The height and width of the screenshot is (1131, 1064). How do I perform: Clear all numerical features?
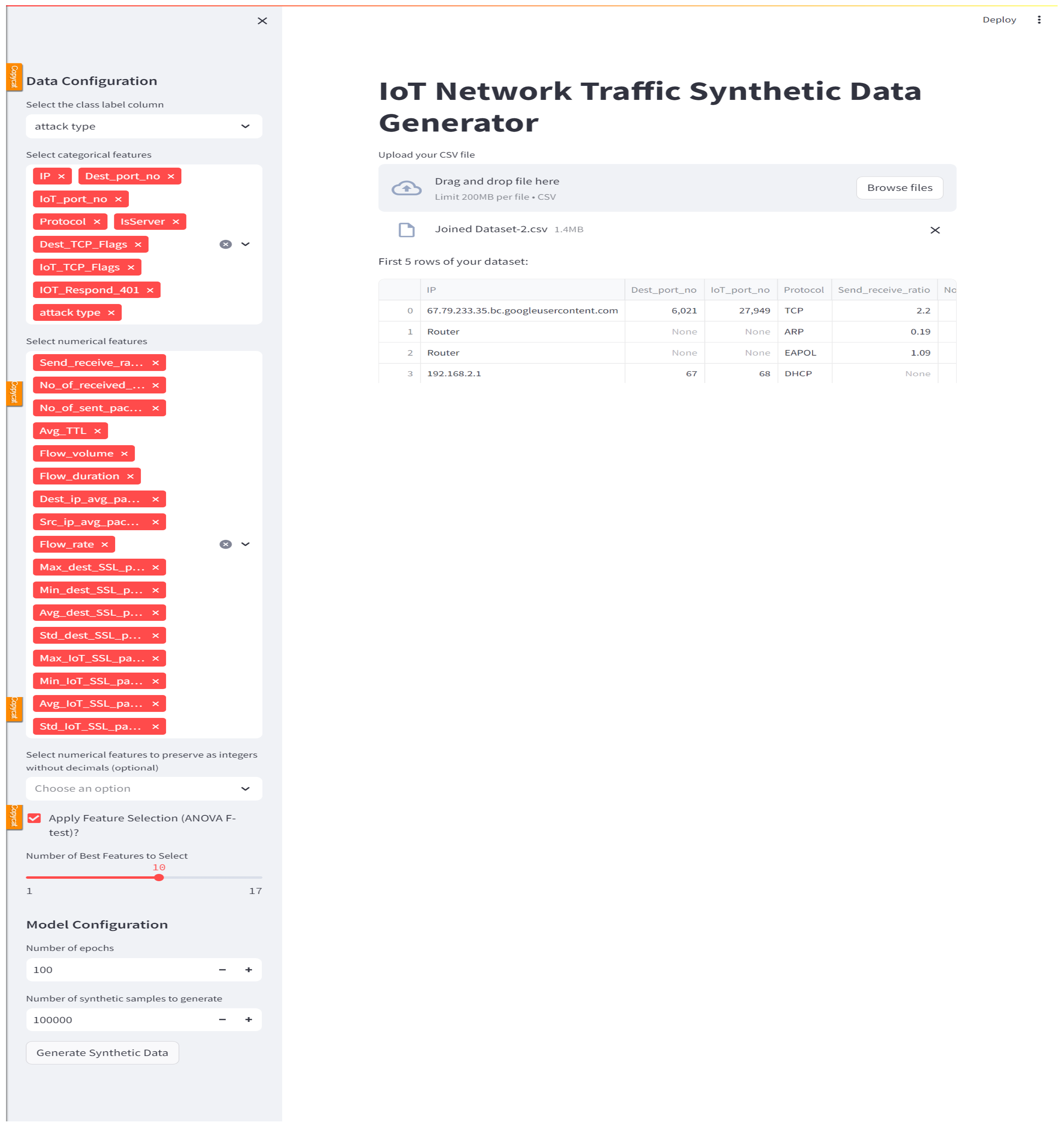pos(226,545)
